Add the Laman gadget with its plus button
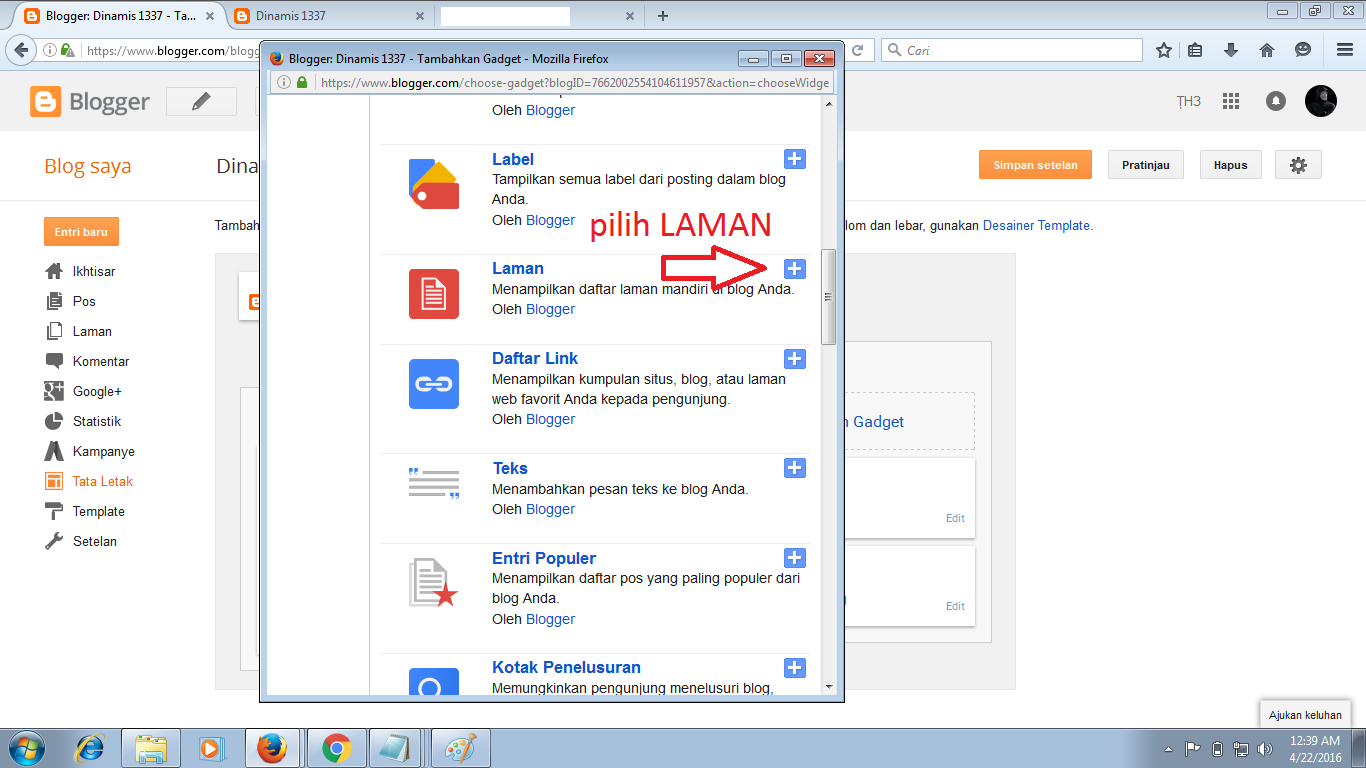 point(794,268)
